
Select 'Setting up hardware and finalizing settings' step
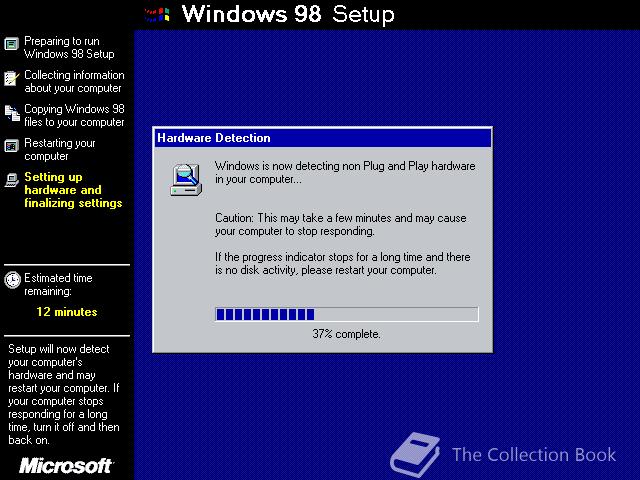[x=73, y=190]
